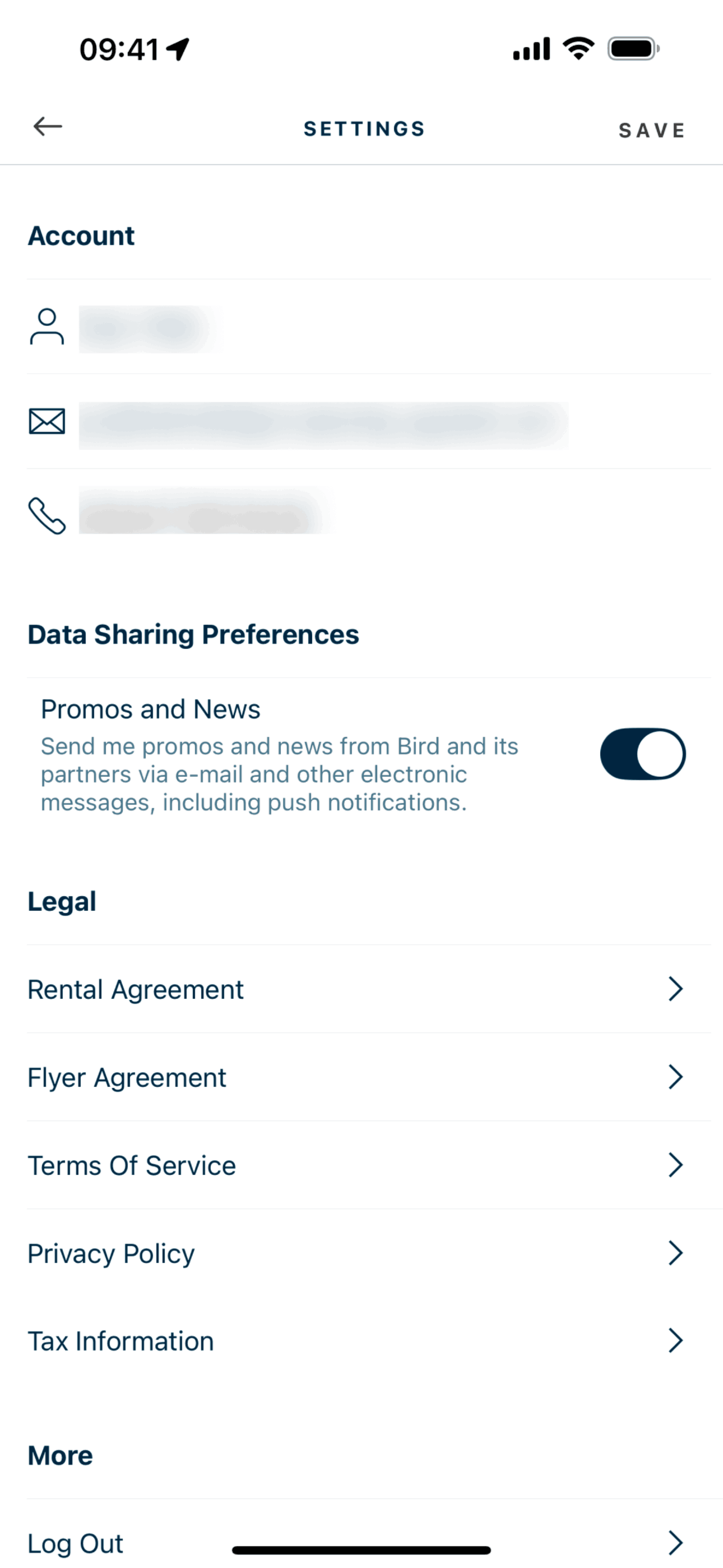Image resolution: width=723 pixels, height=1568 pixels.
Task: Click the email envelope icon
Action: click(x=47, y=421)
